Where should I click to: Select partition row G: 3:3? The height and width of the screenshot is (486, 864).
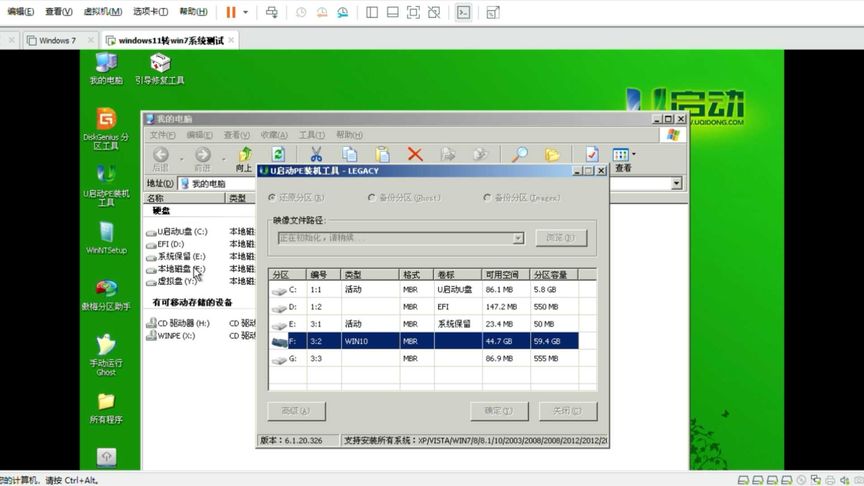pyautogui.click(x=425, y=358)
